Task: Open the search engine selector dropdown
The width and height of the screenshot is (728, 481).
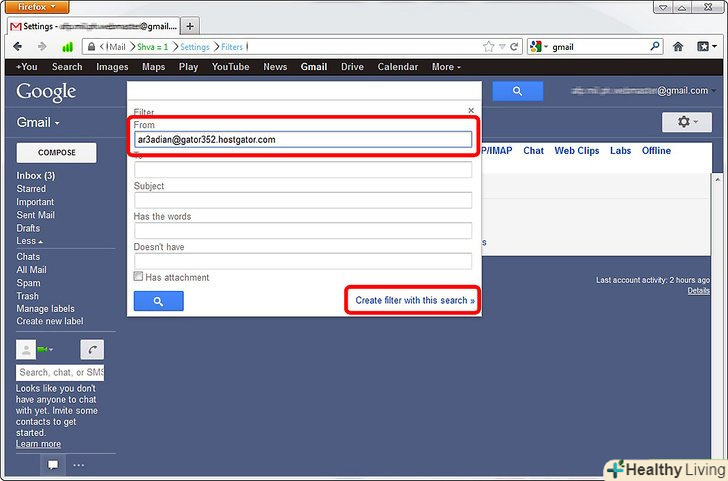Action: point(539,46)
